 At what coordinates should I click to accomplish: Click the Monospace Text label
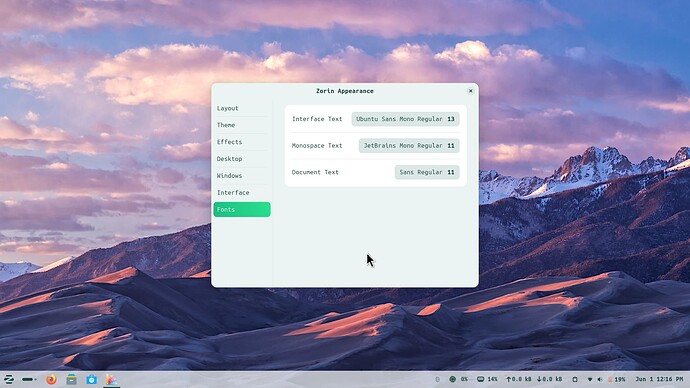tap(317, 146)
